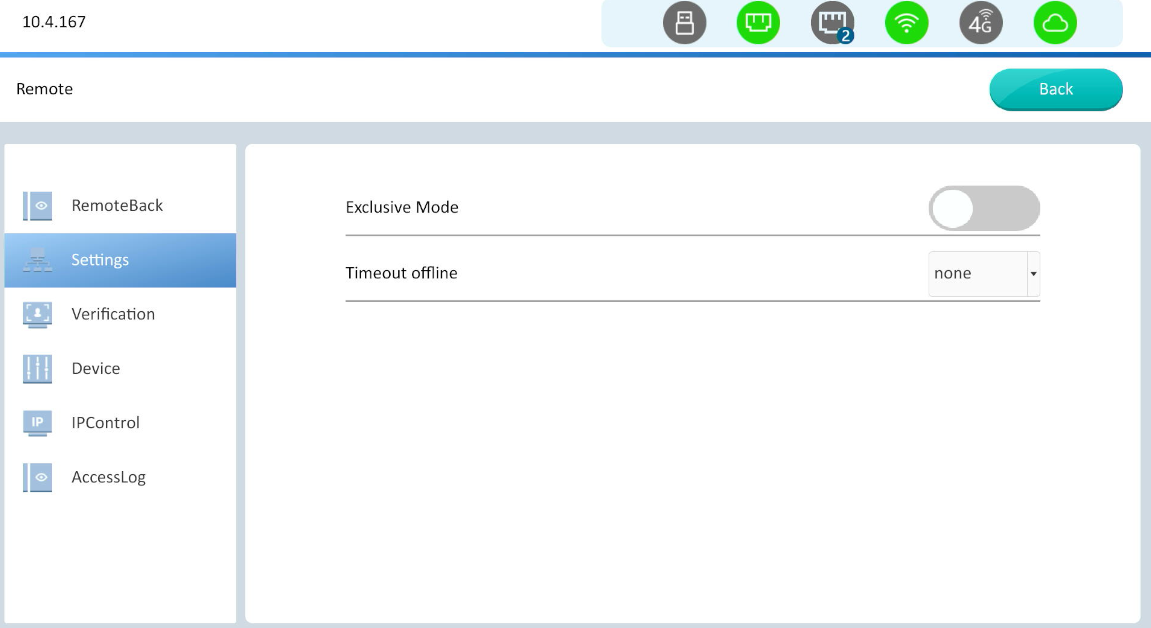This screenshot has height=628, width=1151.
Task: Click the Verification face-scan icon
Action: (x=37, y=314)
